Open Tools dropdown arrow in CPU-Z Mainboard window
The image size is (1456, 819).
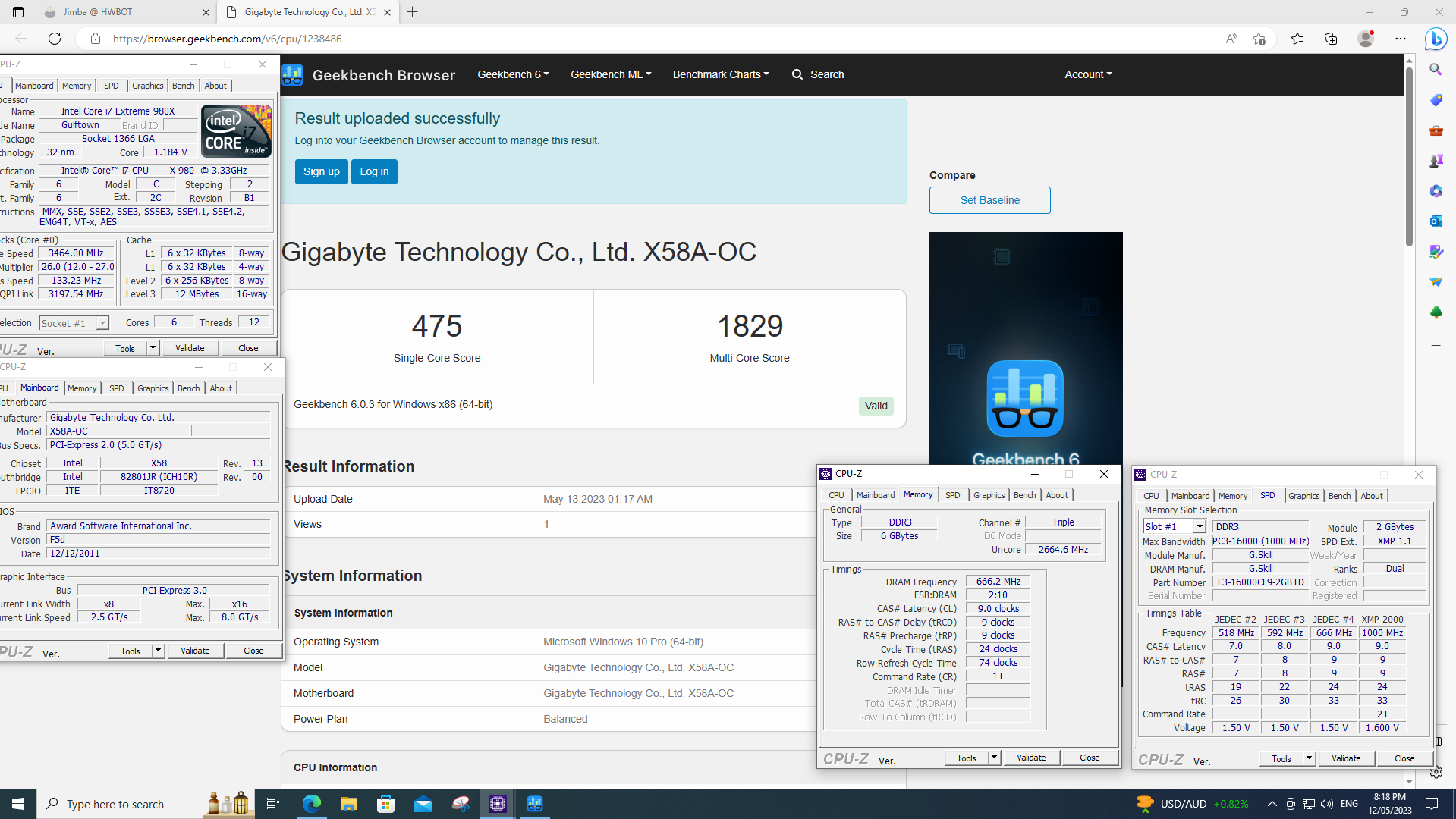pos(158,651)
